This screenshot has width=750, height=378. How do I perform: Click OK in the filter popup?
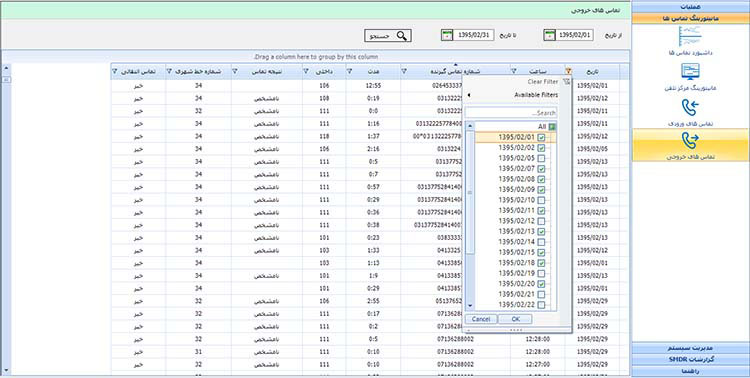point(515,319)
